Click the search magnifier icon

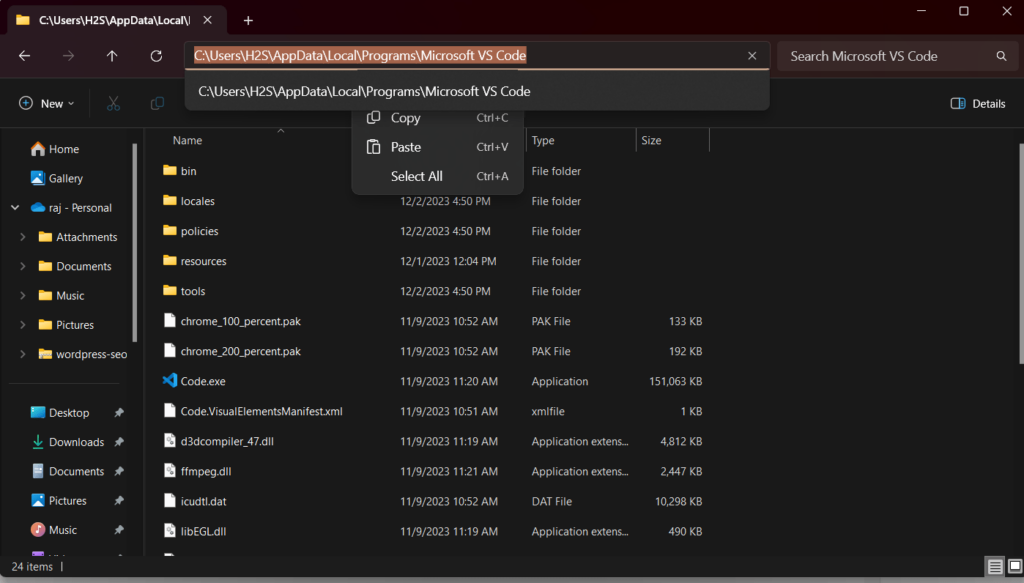pos(1001,56)
